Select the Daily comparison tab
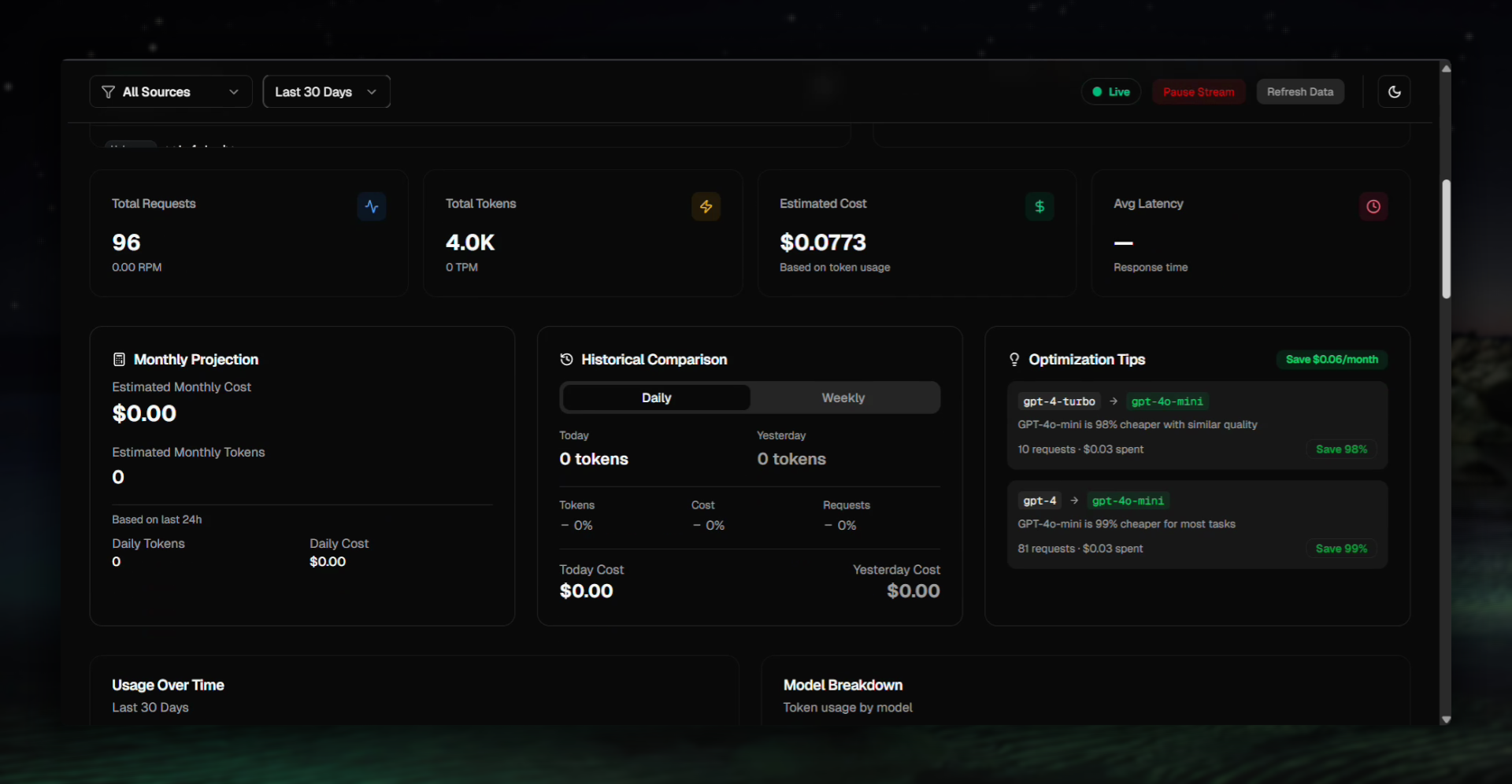The image size is (1512, 784). click(x=656, y=398)
